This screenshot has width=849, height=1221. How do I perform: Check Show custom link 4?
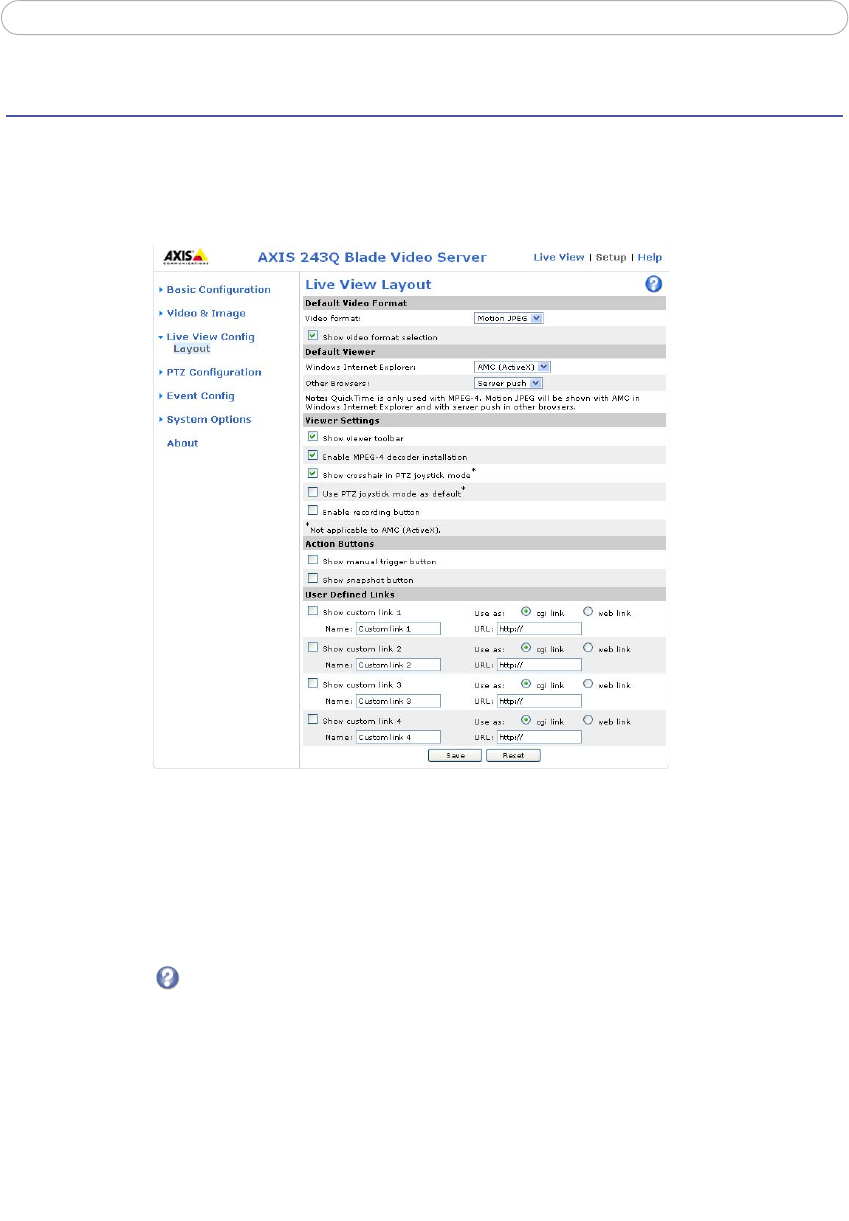tap(313, 719)
